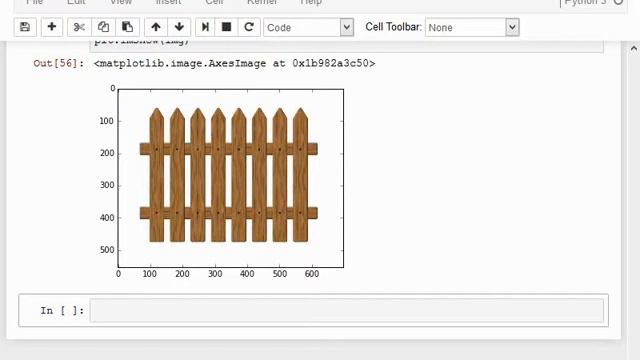Click the kernel idle indicator circle
640x360 pixels.
[x=618, y=1]
